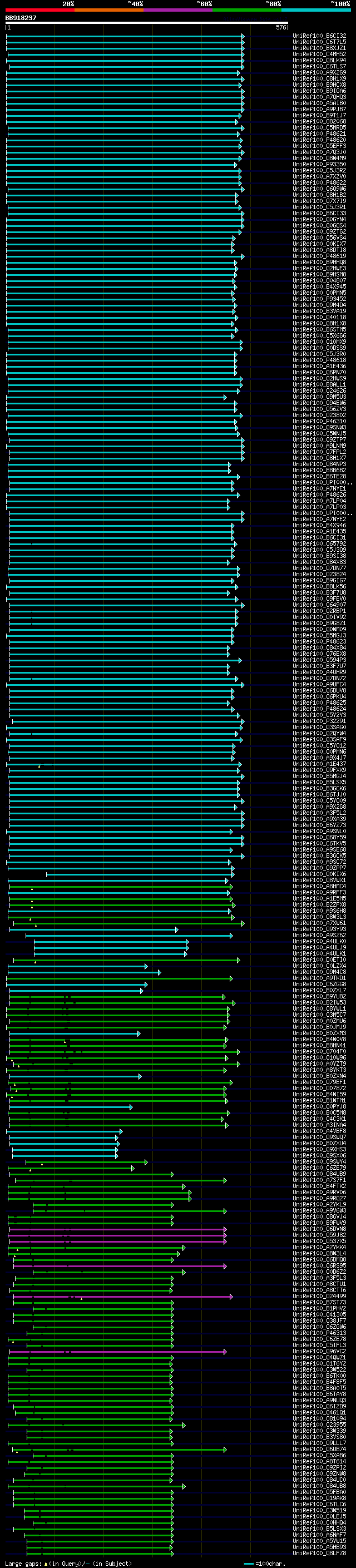Select the query ID BB918237

click(21, 18)
